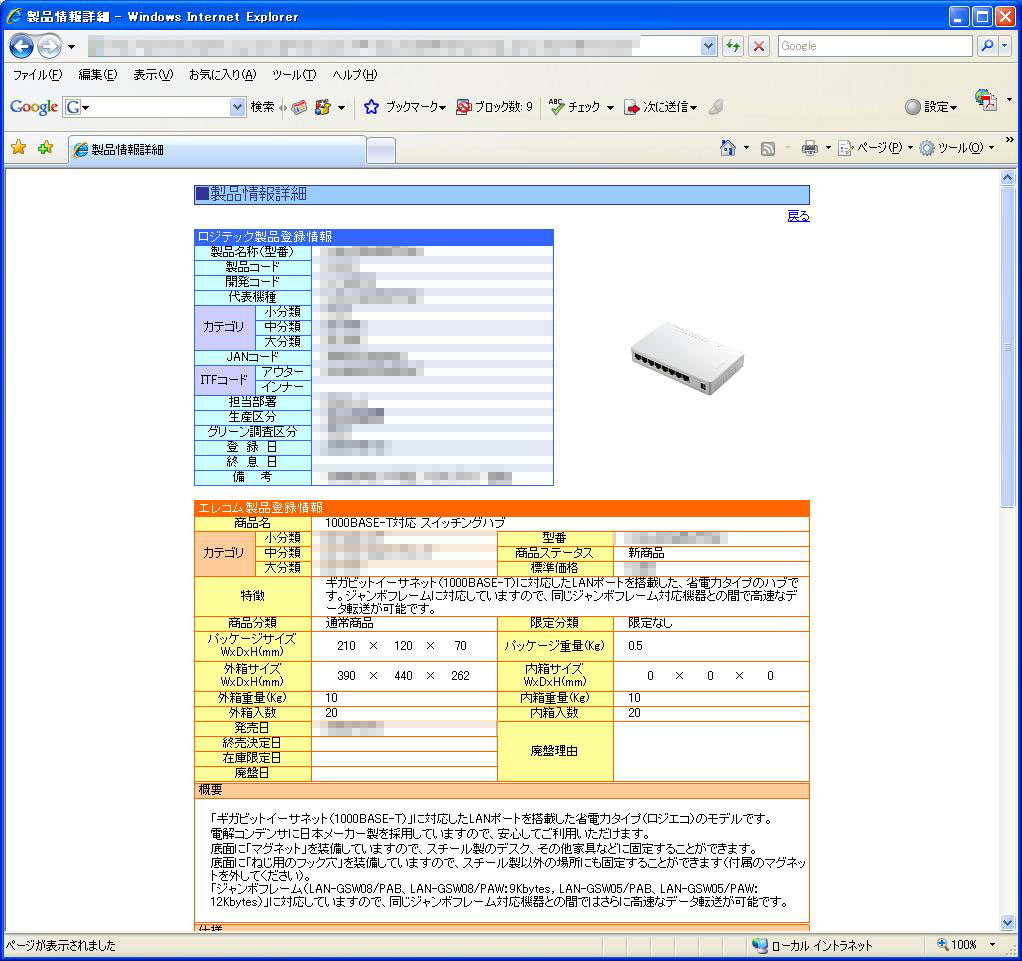This screenshot has height=961, width=1022.
Task: Open the 編集(E) menu
Action: coord(98,75)
